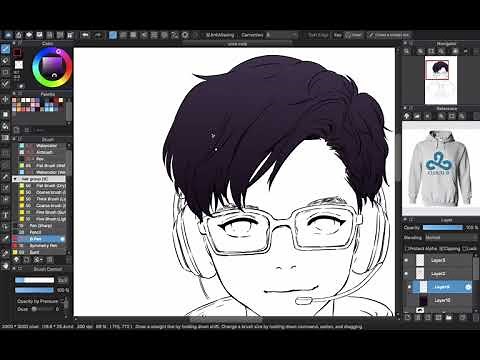Viewport: 480px width, 360px height.
Task: Click the Open Image folder icon in Reference
Action: [417, 116]
